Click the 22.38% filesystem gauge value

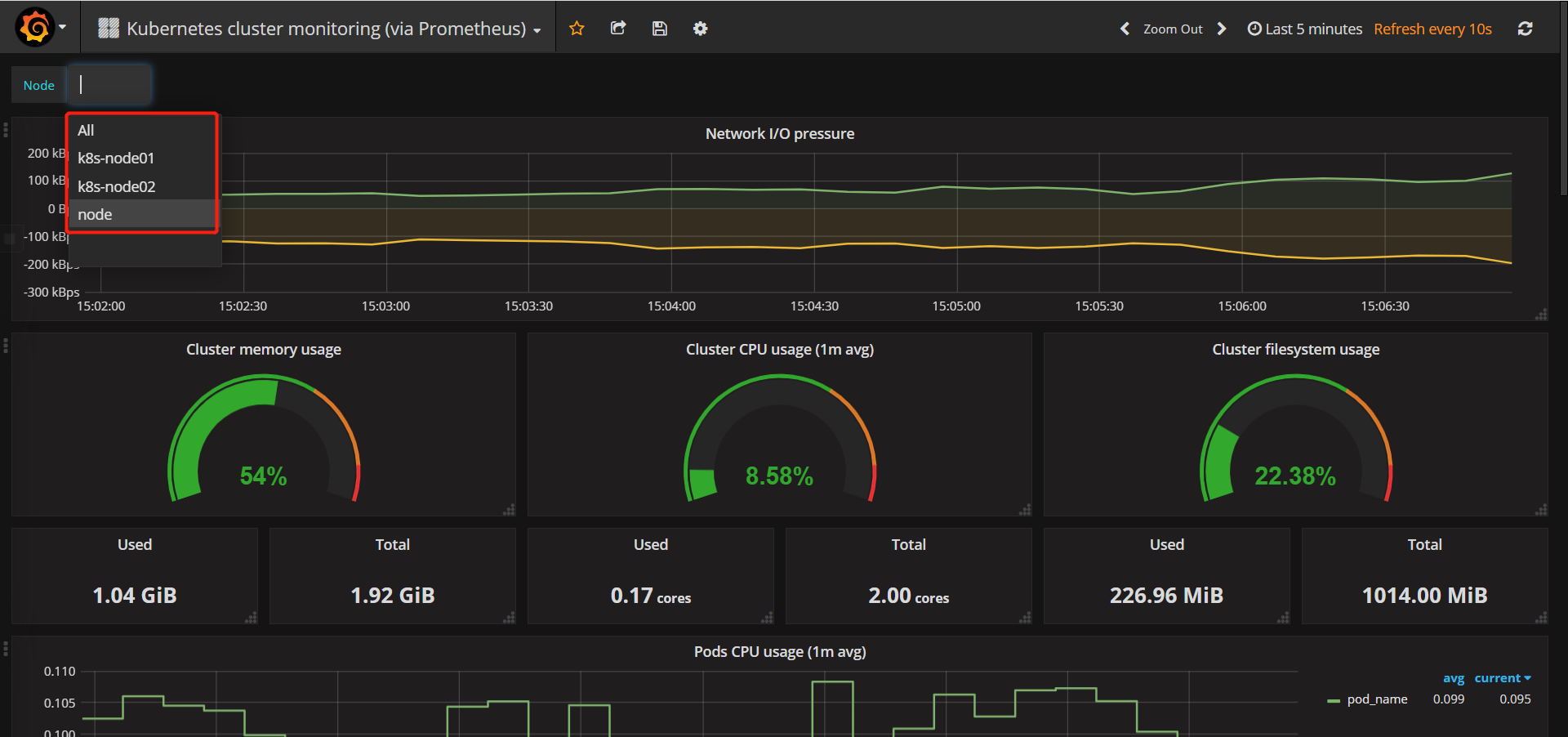(1295, 476)
